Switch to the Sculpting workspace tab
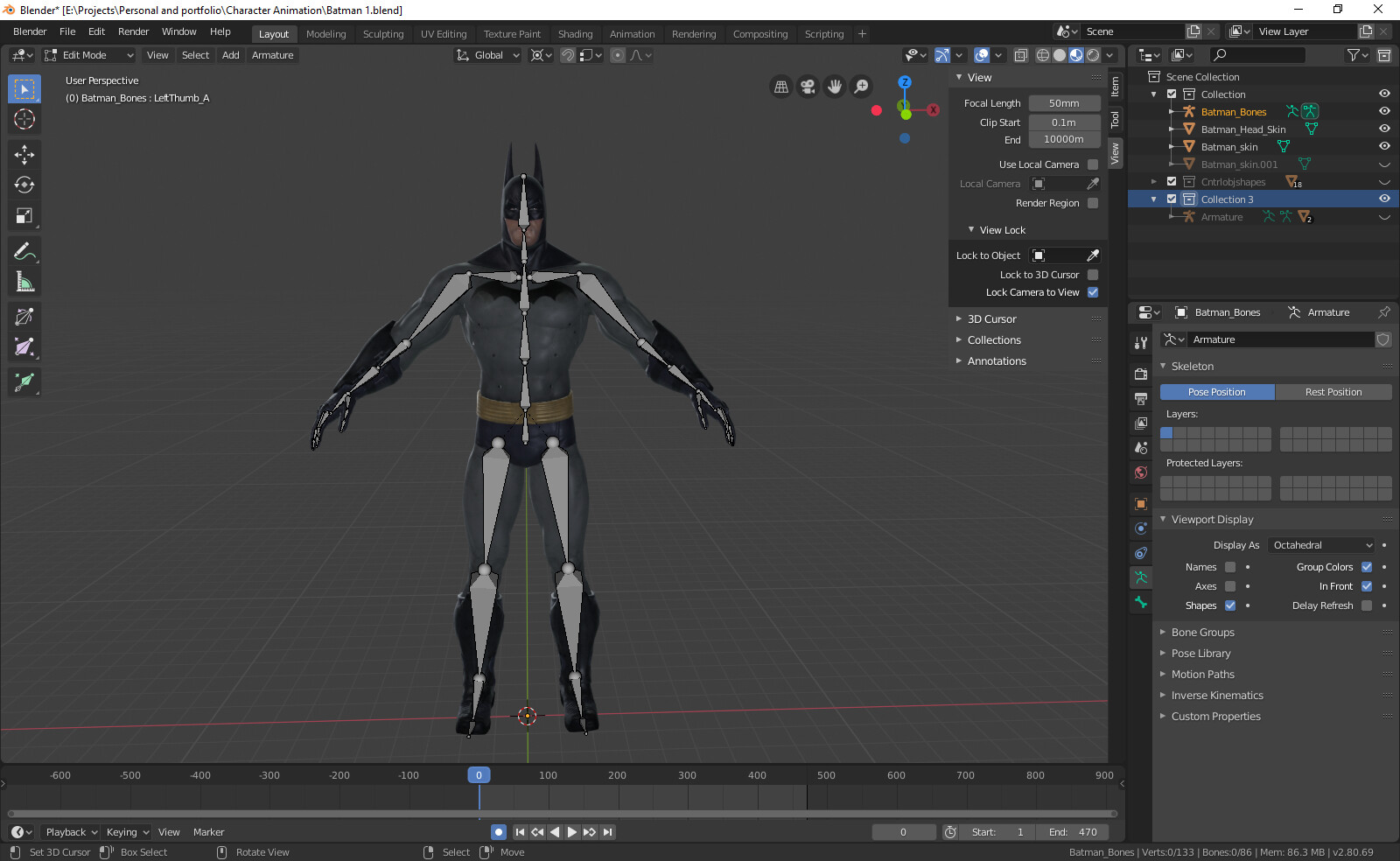 pyautogui.click(x=383, y=34)
